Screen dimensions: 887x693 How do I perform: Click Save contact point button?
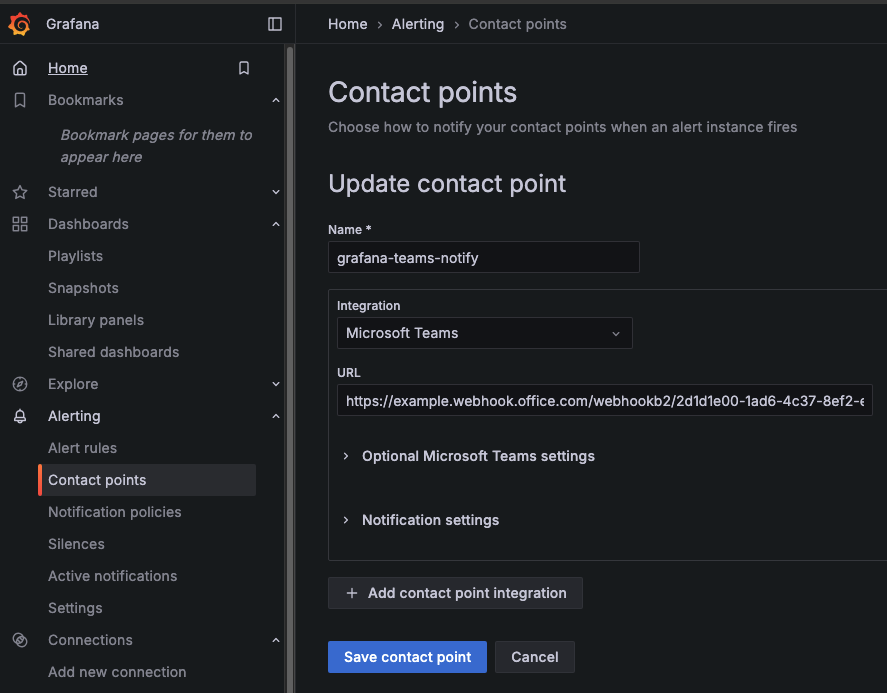tap(407, 657)
